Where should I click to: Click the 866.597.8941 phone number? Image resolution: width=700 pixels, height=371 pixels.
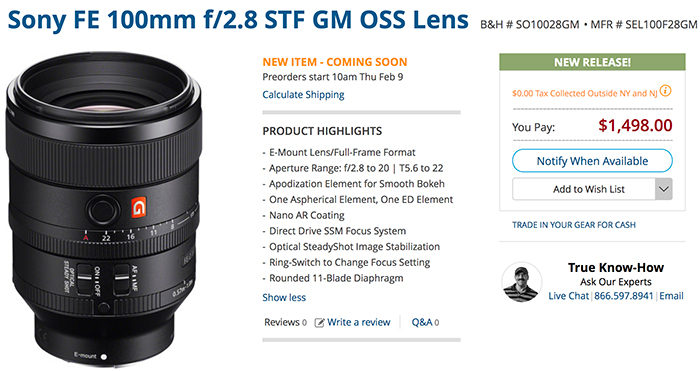point(623,296)
